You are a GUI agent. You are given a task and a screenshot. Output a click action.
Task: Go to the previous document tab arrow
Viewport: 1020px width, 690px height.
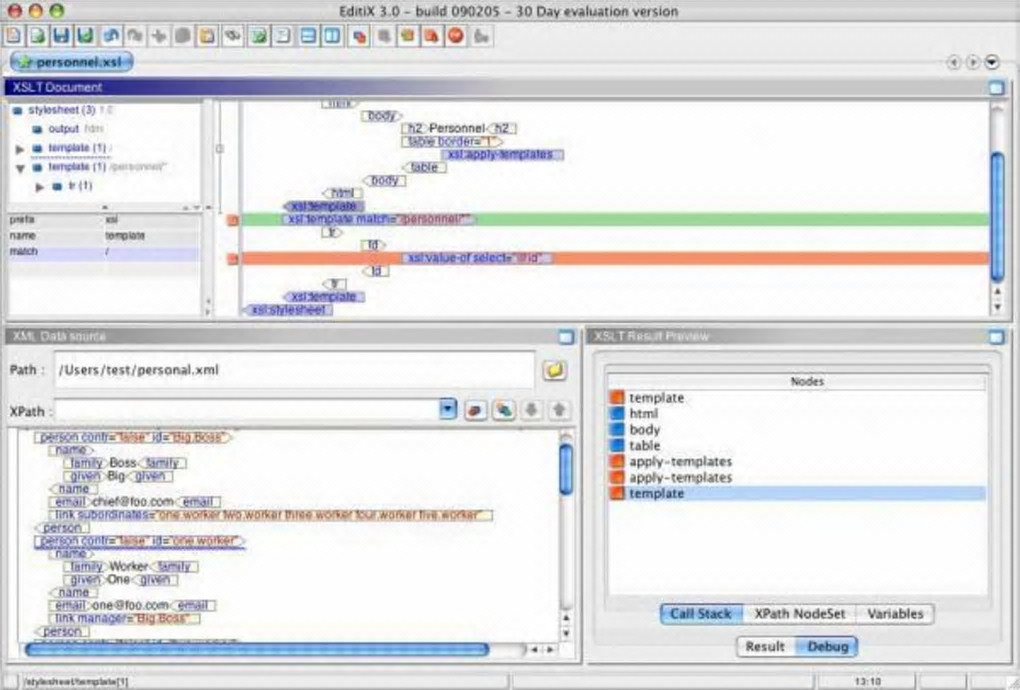[x=954, y=62]
